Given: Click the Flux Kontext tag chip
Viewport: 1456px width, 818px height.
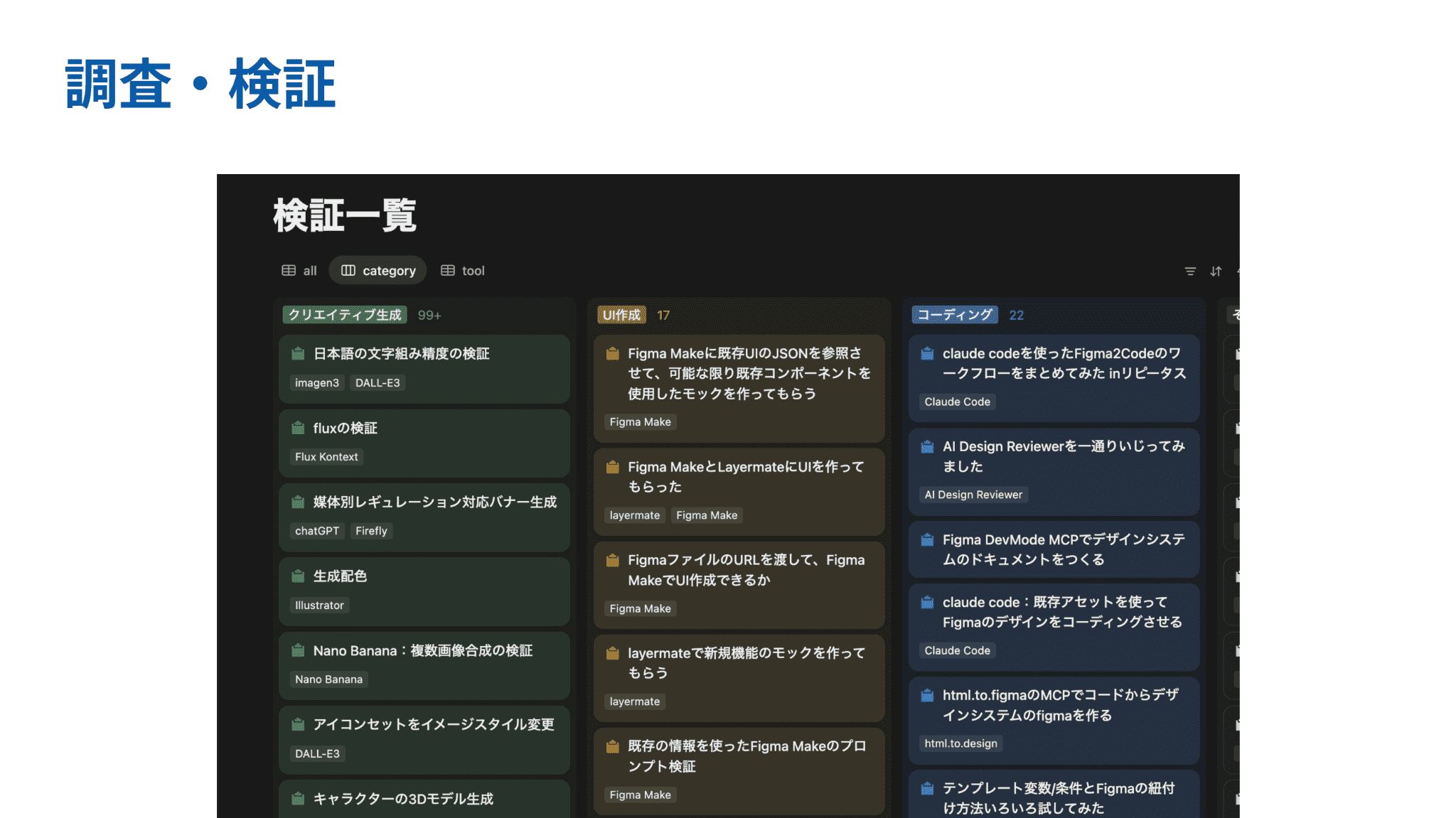Looking at the screenshot, I should [326, 457].
